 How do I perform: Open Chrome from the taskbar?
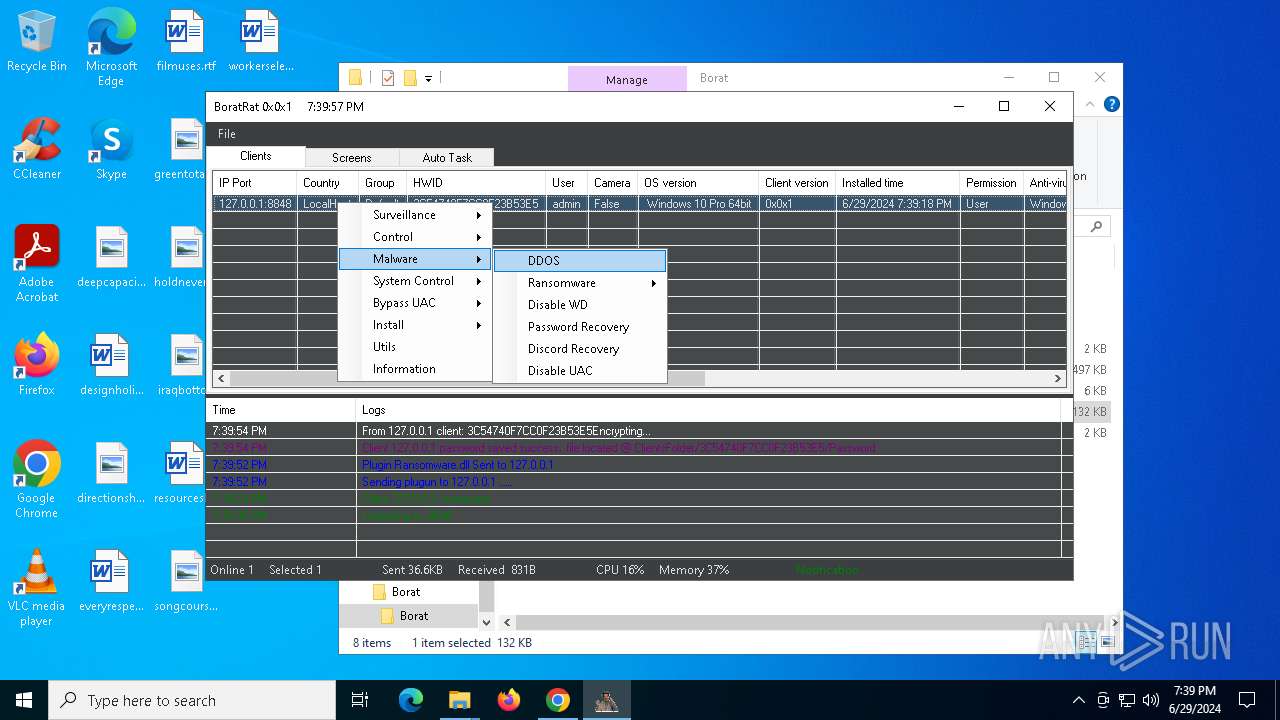pos(557,700)
